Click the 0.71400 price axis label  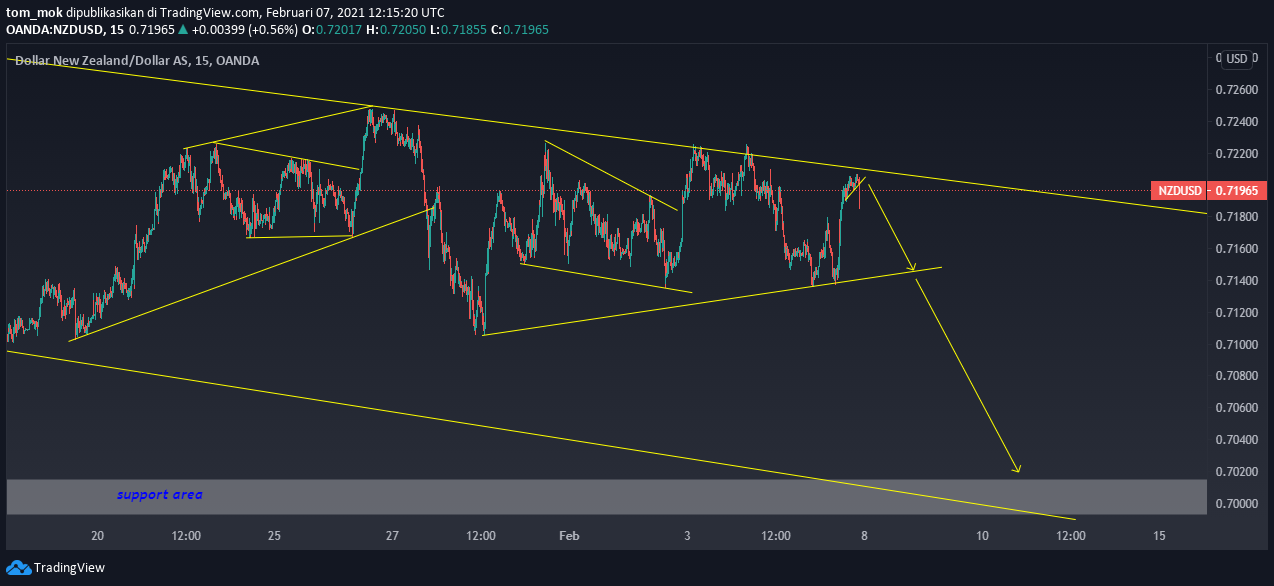(1236, 281)
